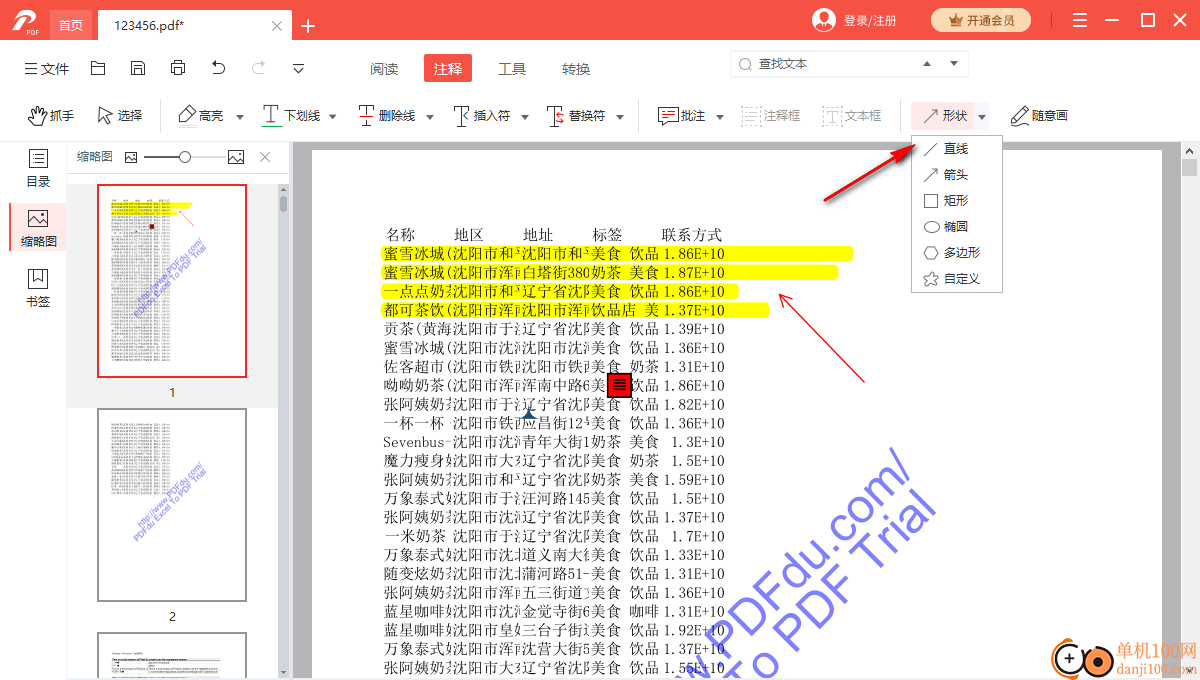The height and width of the screenshot is (680, 1200).
Task: Choose 直线 from shape menu
Action: [x=956, y=149]
